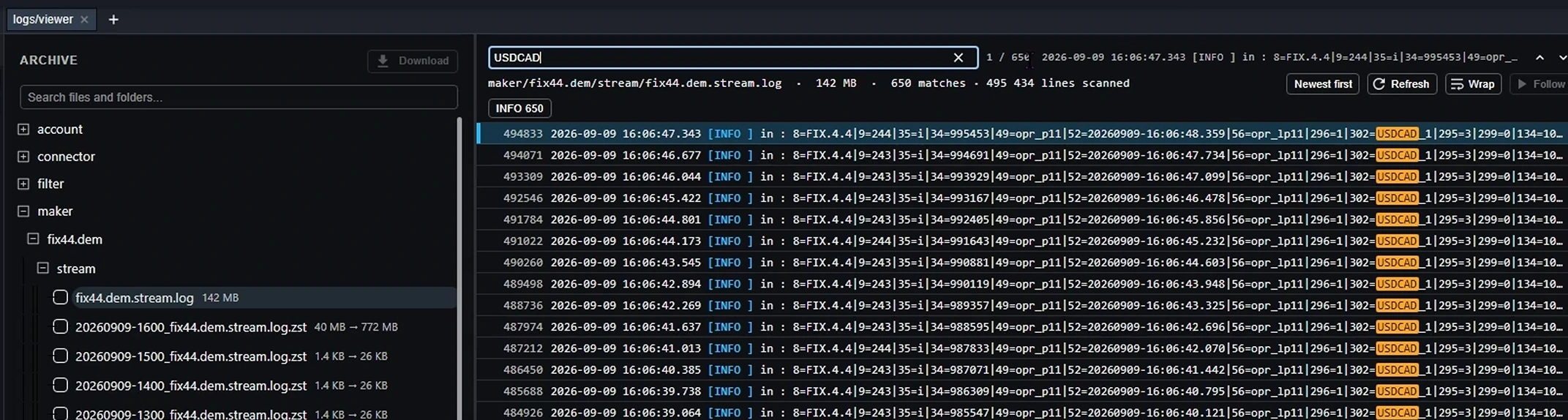Select the fix44.dem folder label
Viewport: 1568px width, 420px height.
75,239
